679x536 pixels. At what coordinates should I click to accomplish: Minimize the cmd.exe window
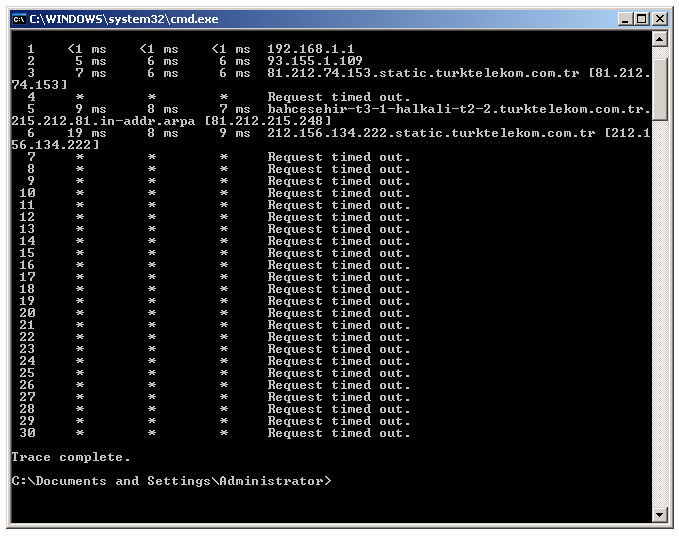pyautogui.click(x=624, y=19)
